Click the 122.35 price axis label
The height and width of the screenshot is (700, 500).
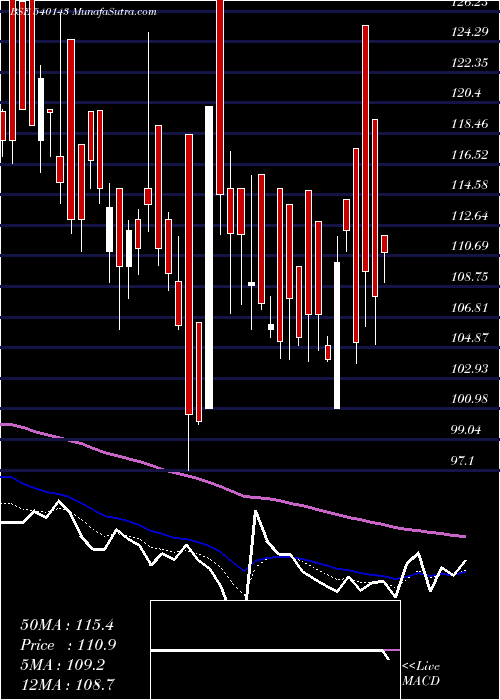(468, 63)
